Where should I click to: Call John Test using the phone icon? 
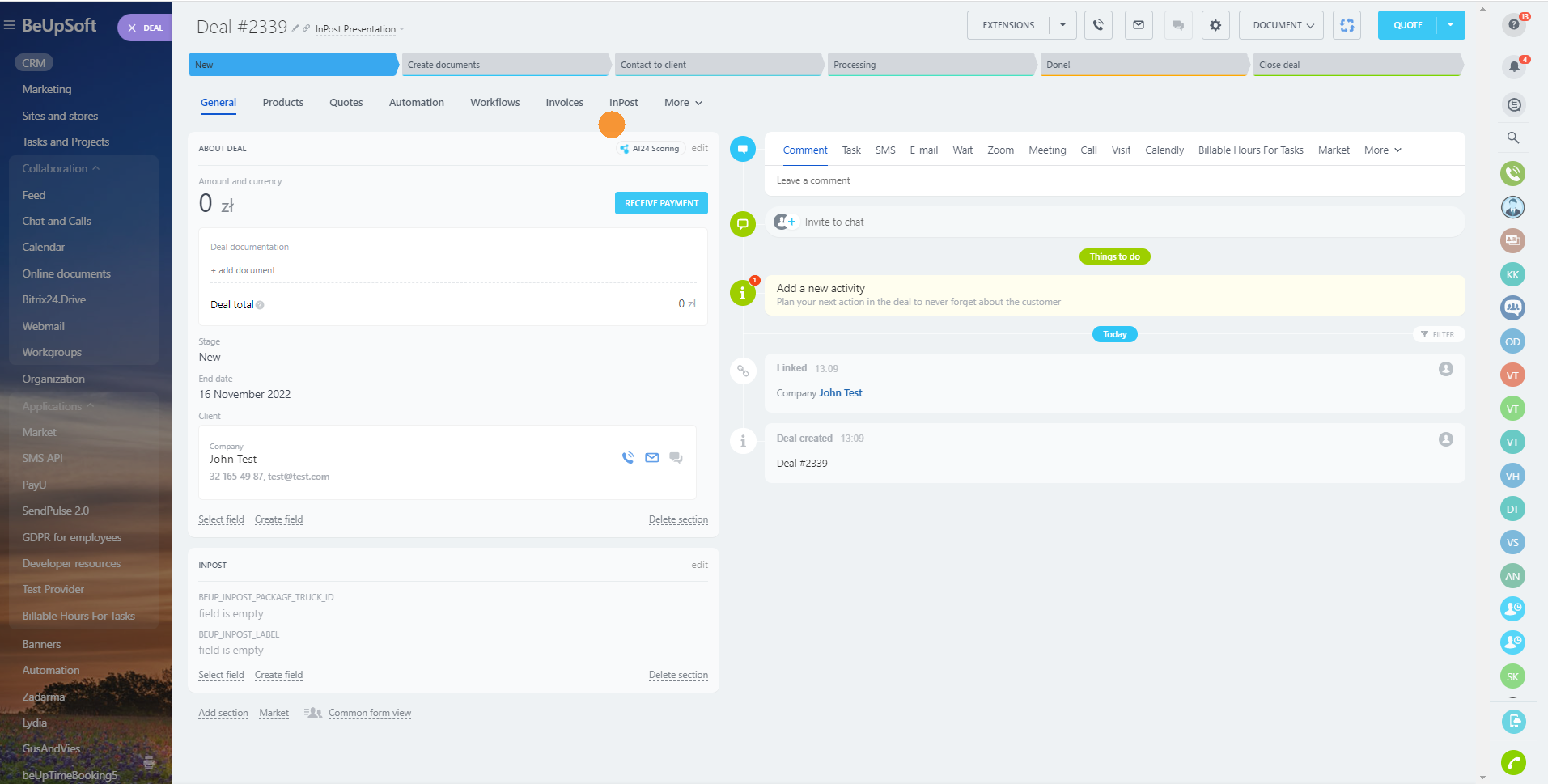pyautogui.click(x=628, y=458)
